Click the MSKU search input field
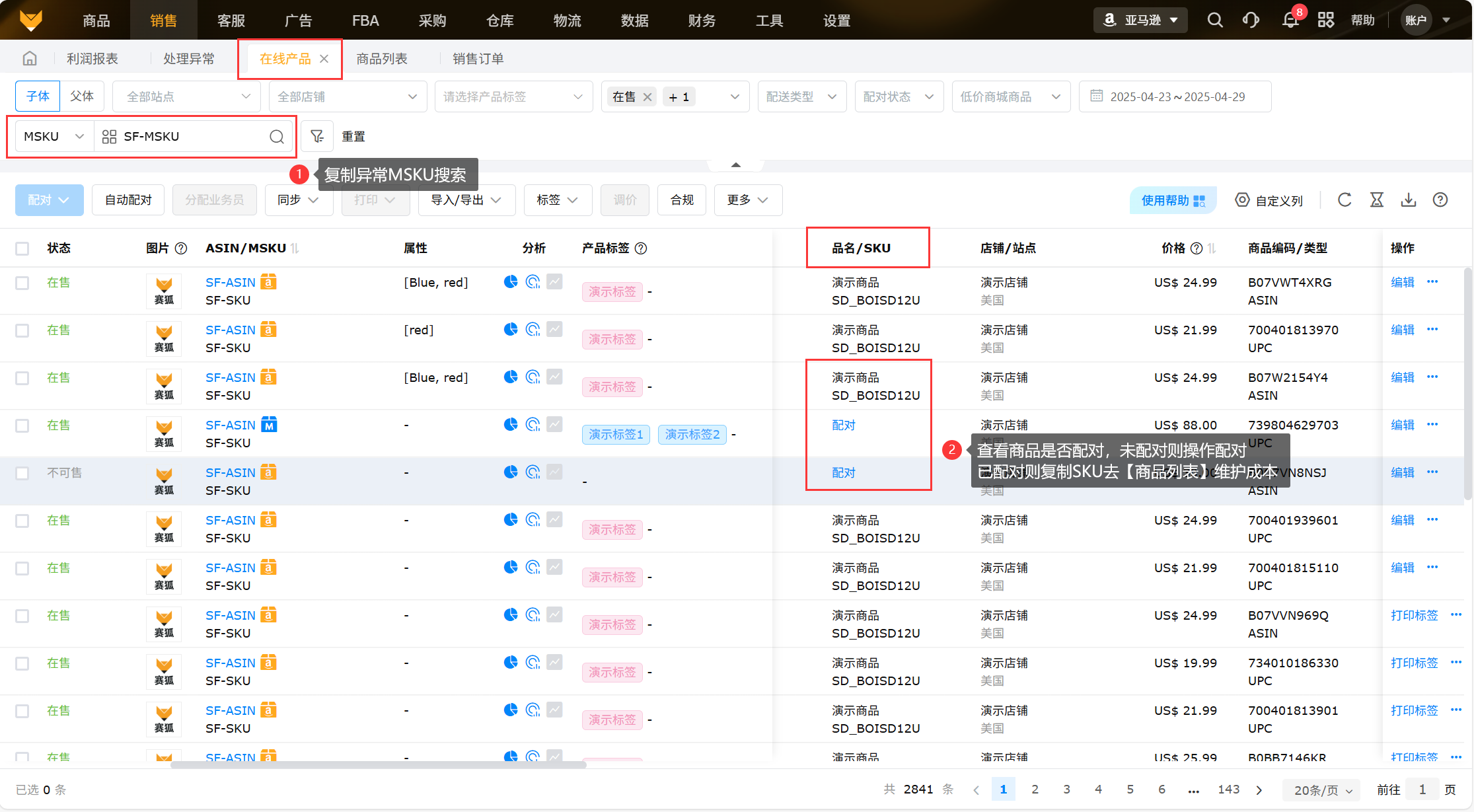This screenshot has width=1474, height=812. coord(192,136)
